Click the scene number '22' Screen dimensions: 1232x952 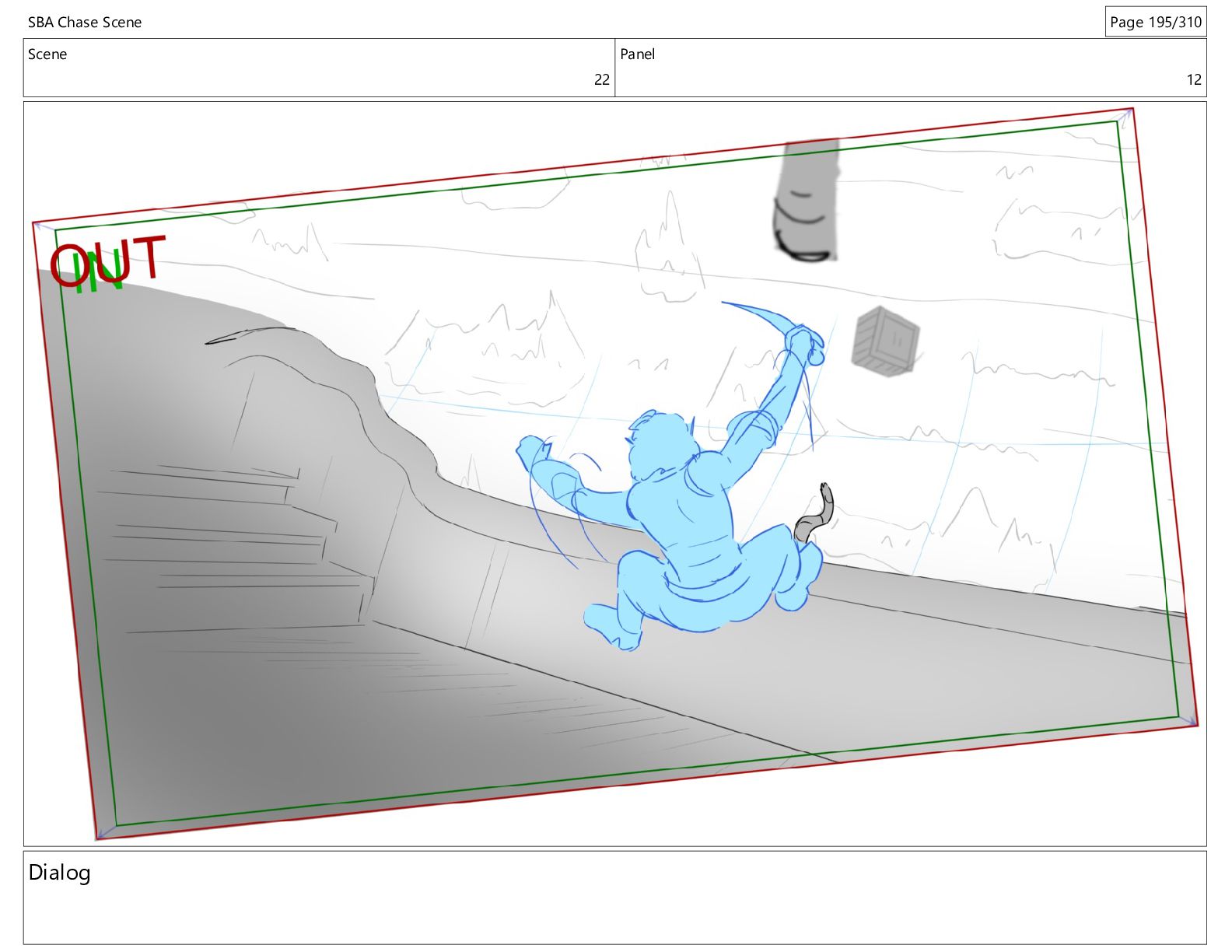coord(601,79)
